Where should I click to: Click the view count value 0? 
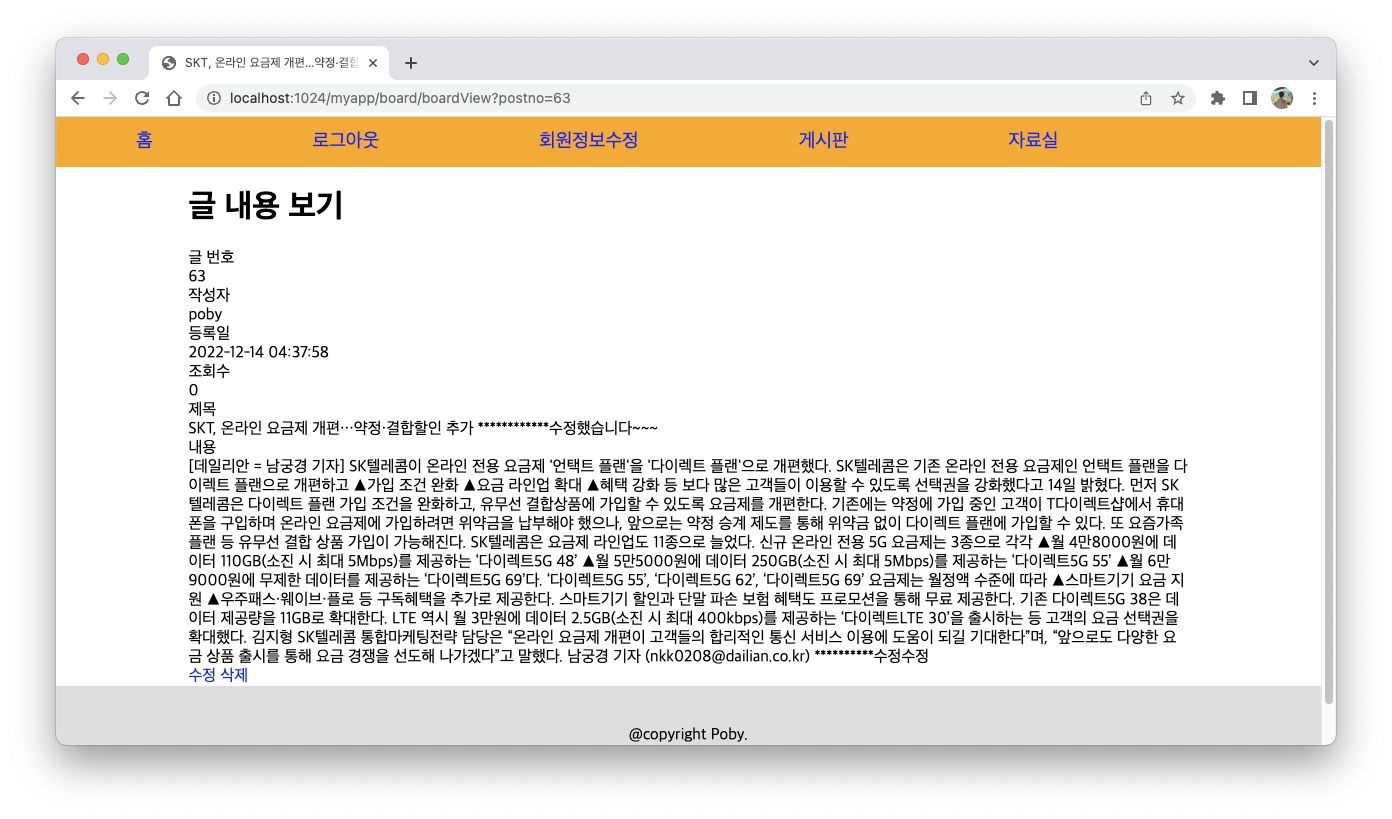point(193,390)
